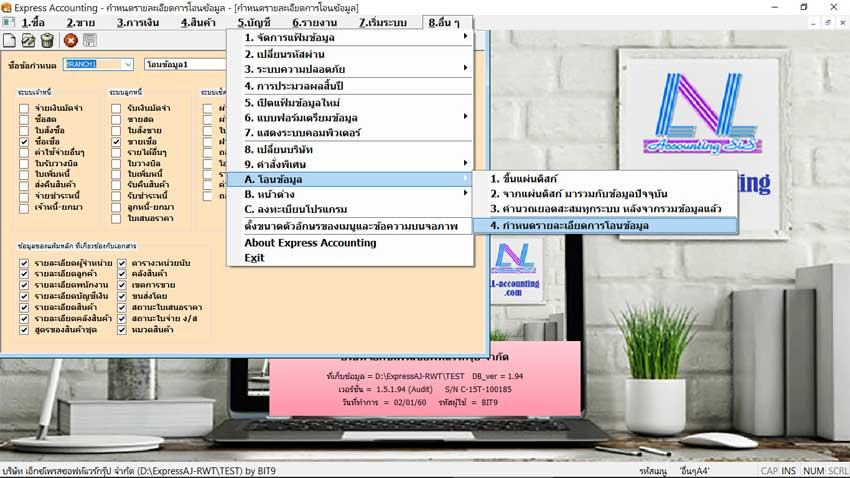Click the 8.อื่น ๆ menu header
850x478 pixels.
click(x=444, y=23)
